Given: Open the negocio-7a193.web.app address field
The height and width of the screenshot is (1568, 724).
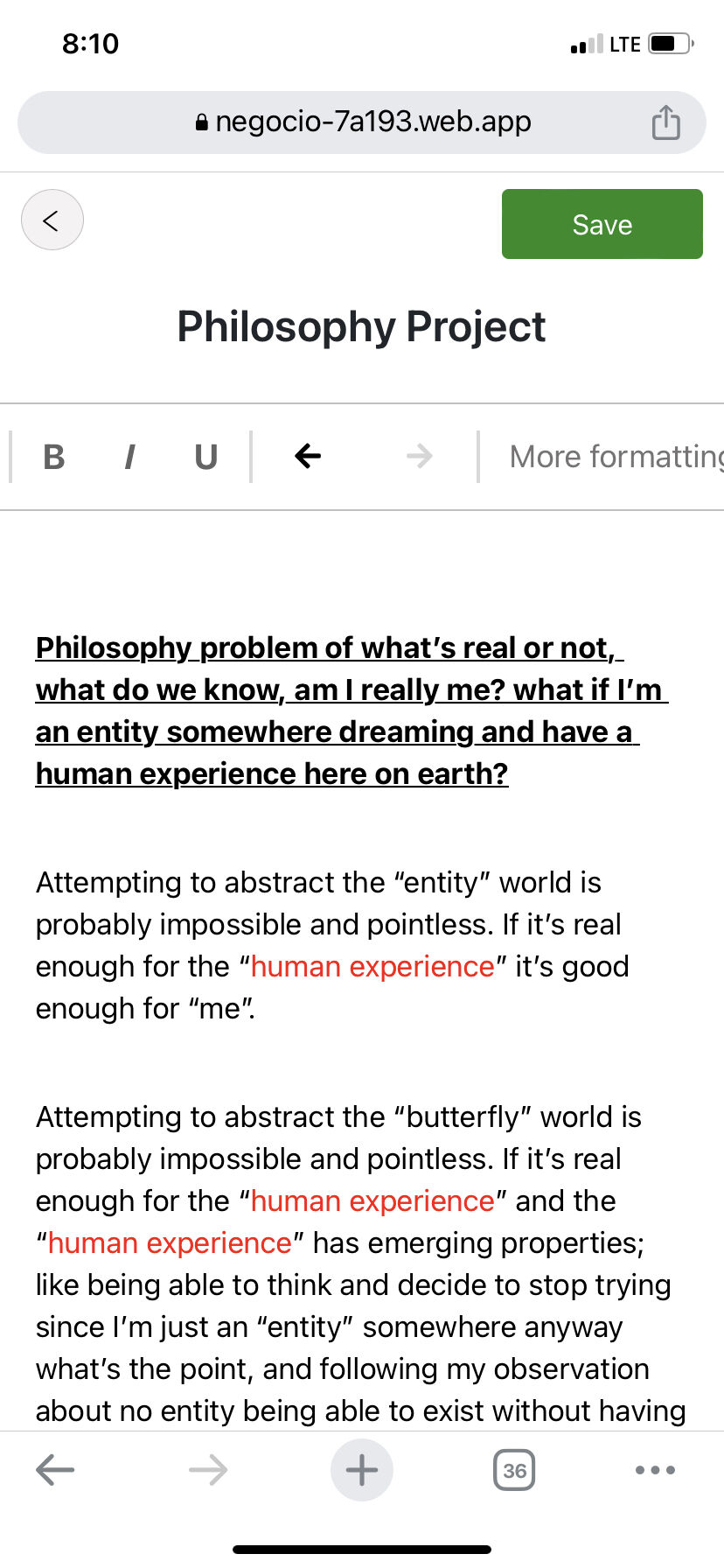Looking at the screenshot, I should click(362, 122).
